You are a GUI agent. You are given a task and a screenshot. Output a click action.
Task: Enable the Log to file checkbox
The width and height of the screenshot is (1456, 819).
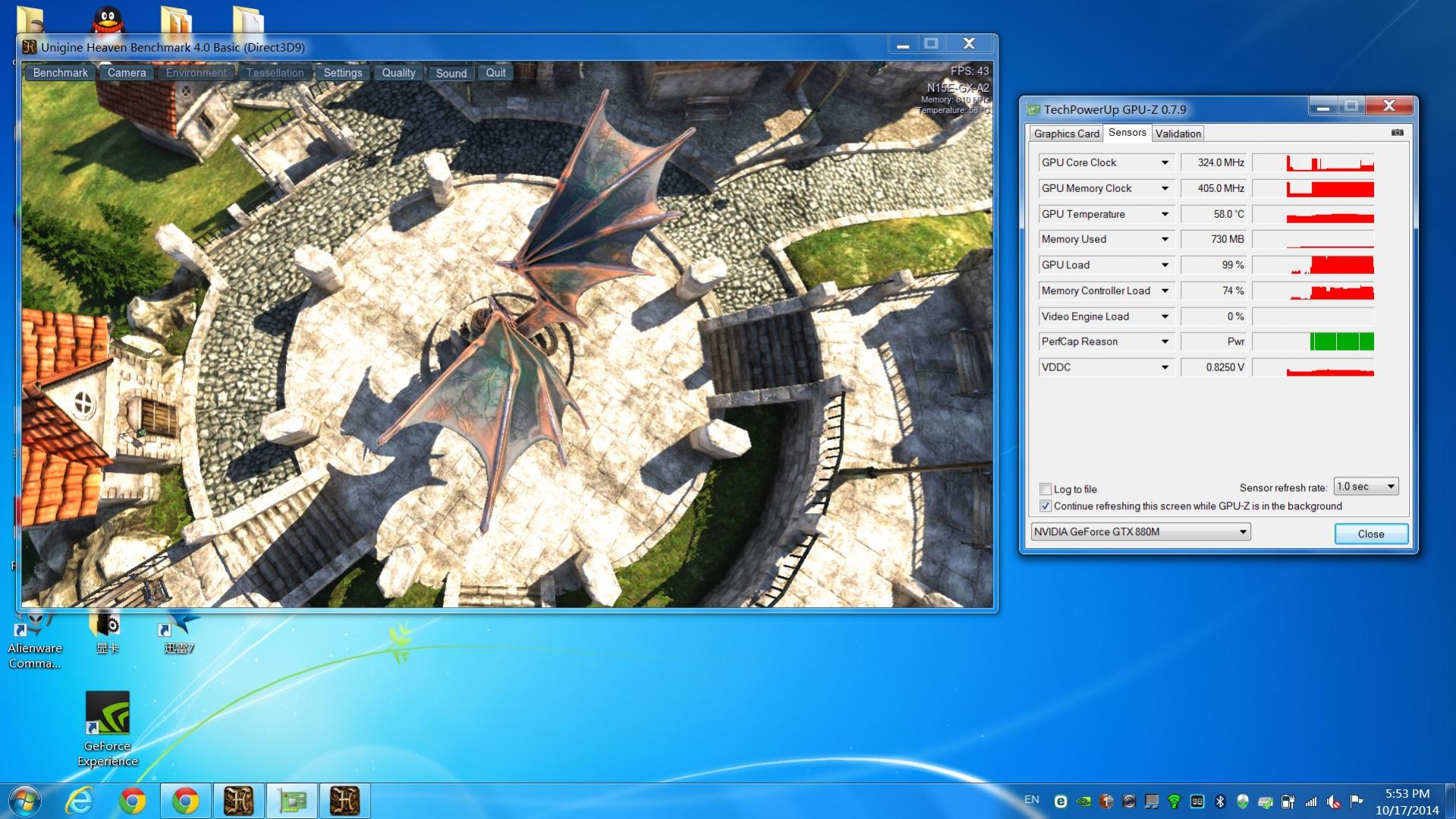[1046, 489]
